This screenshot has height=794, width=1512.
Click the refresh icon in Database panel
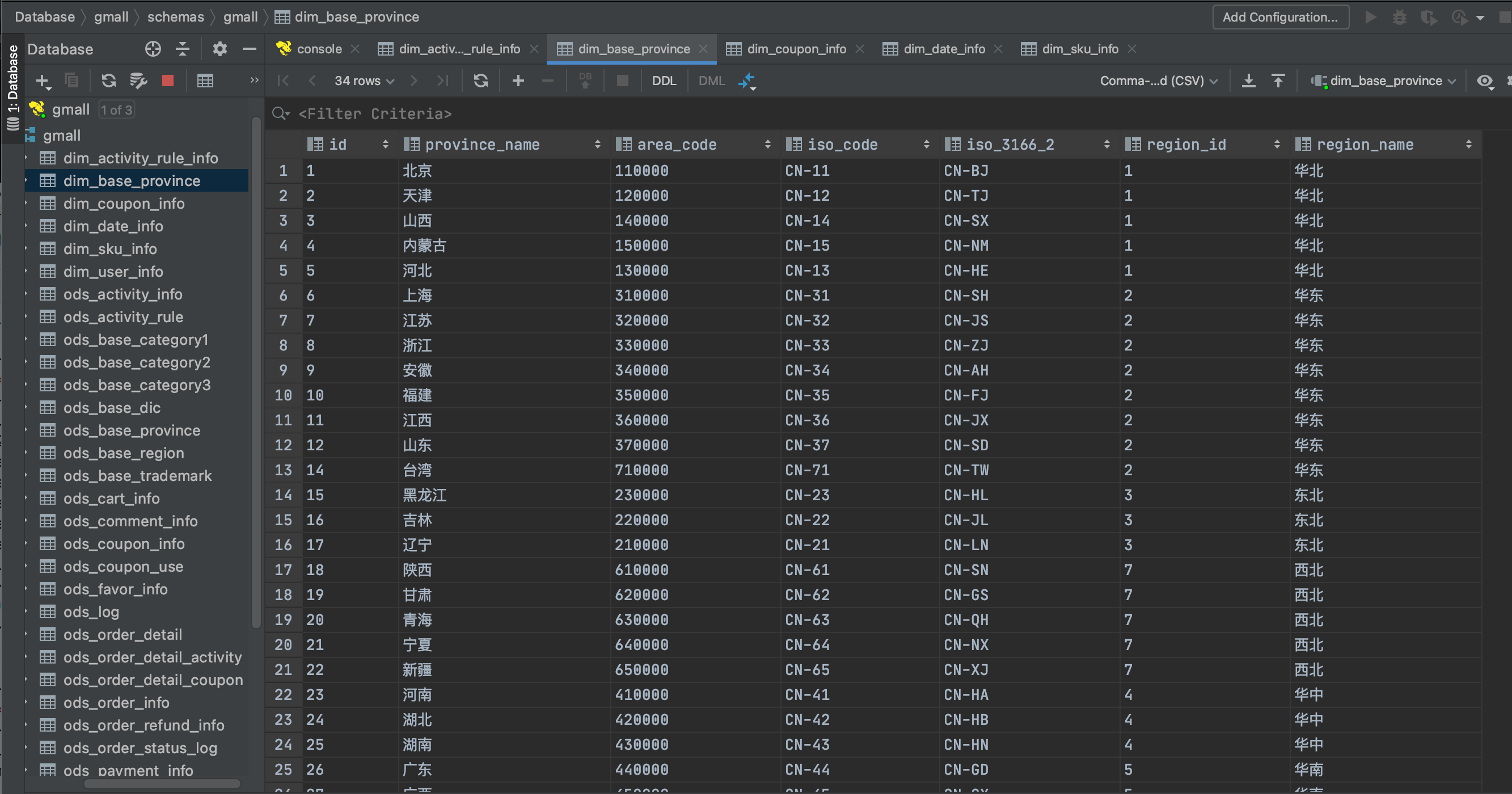point(108,81)
